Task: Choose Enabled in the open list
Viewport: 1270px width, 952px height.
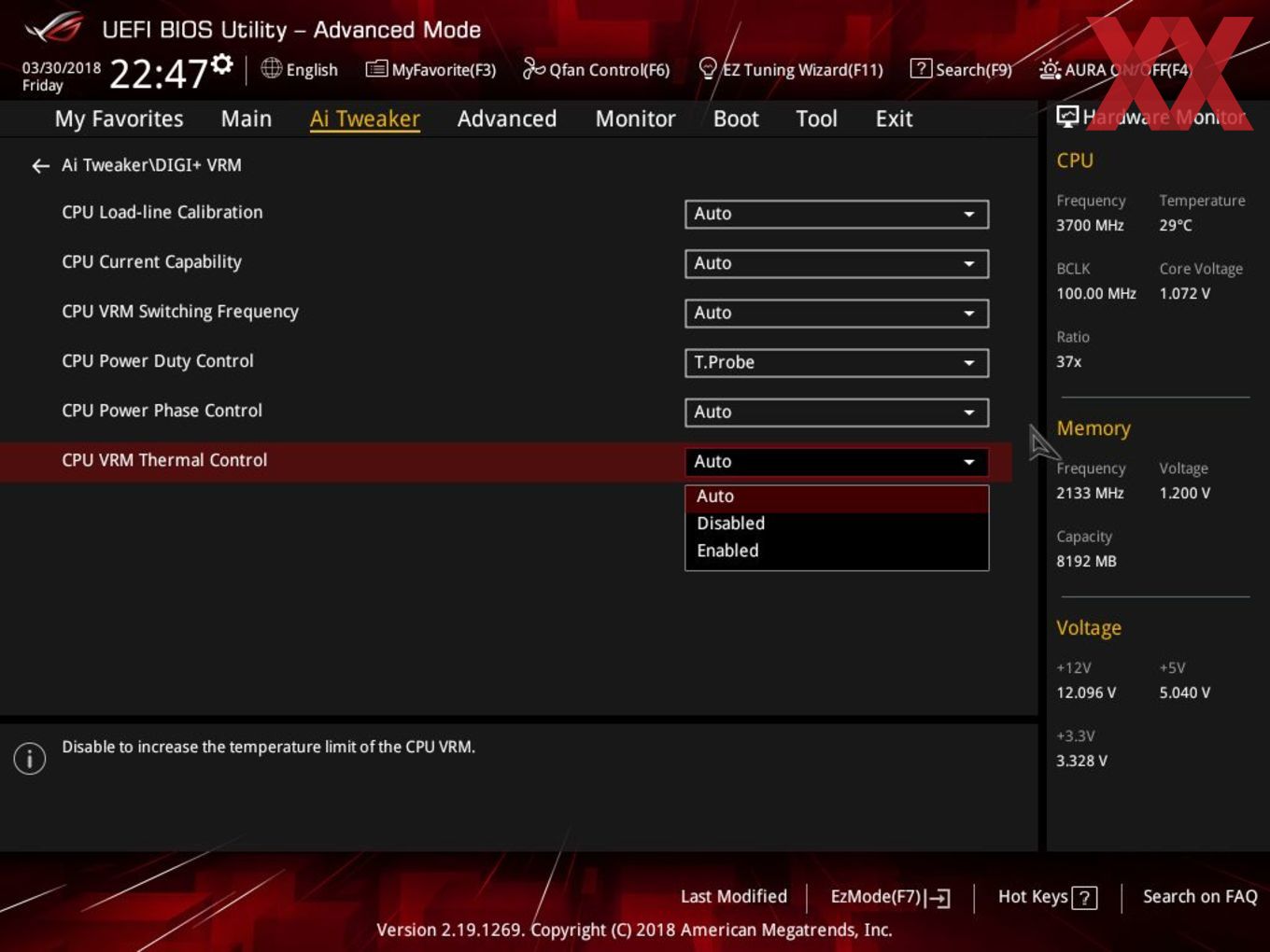Action: tap(837, 551)
